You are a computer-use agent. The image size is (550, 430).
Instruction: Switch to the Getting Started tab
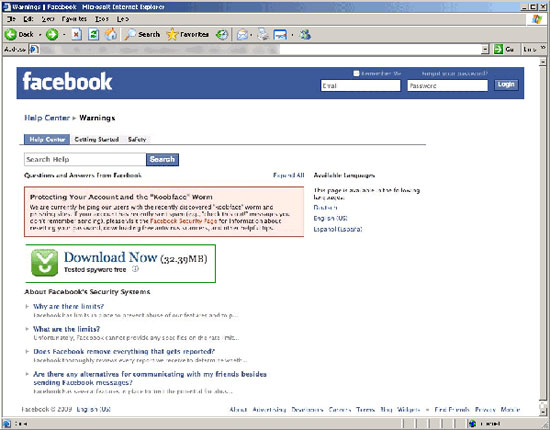96,139
